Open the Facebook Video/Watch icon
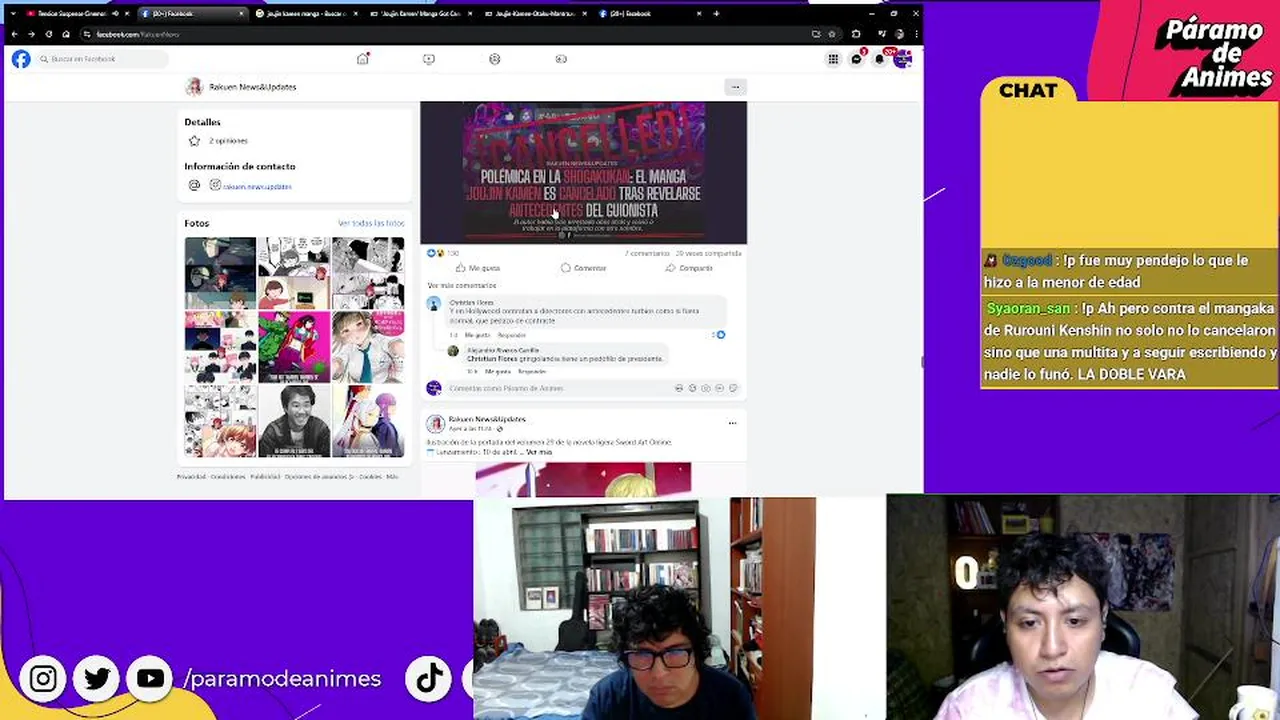 click(x=429, y=59)
